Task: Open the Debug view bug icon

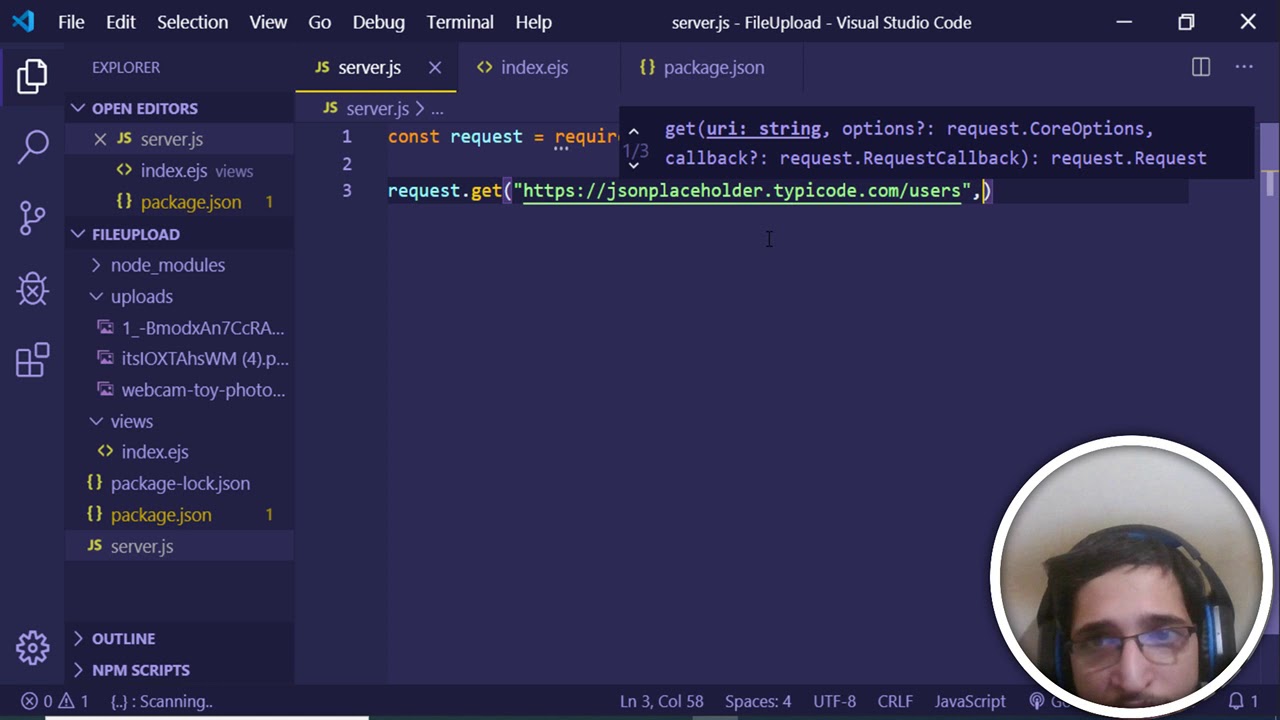Action: coord(32,289)
